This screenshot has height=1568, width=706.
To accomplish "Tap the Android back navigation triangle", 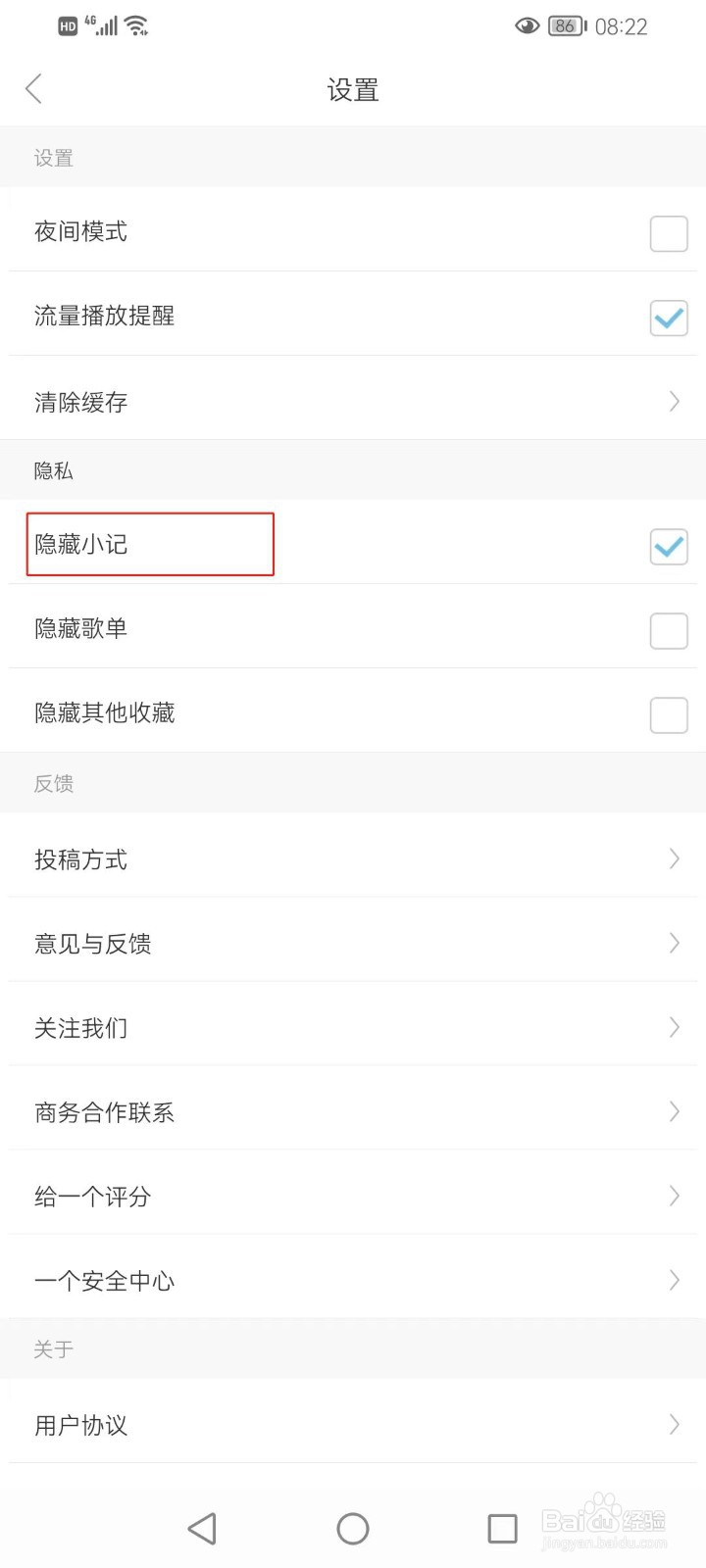I will tap(202, 1528).
